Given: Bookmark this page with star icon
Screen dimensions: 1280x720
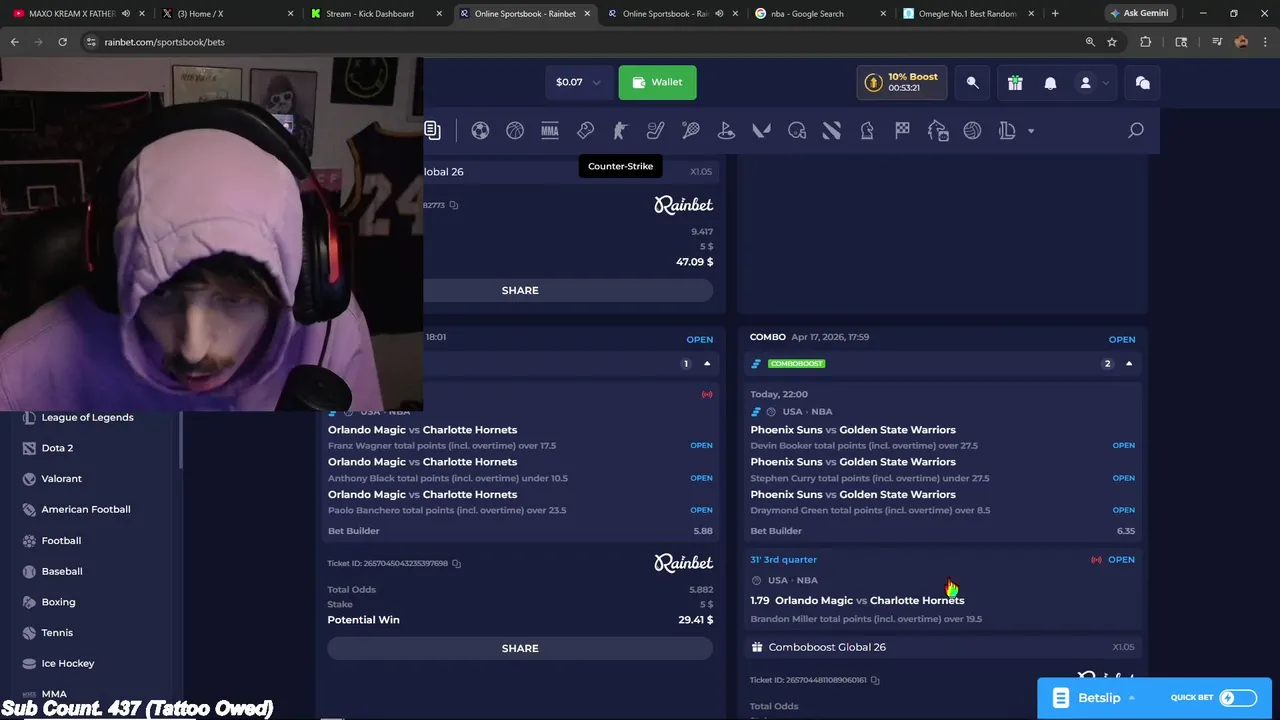Looking at the screenshot, I should click(x=1112, y=42).
